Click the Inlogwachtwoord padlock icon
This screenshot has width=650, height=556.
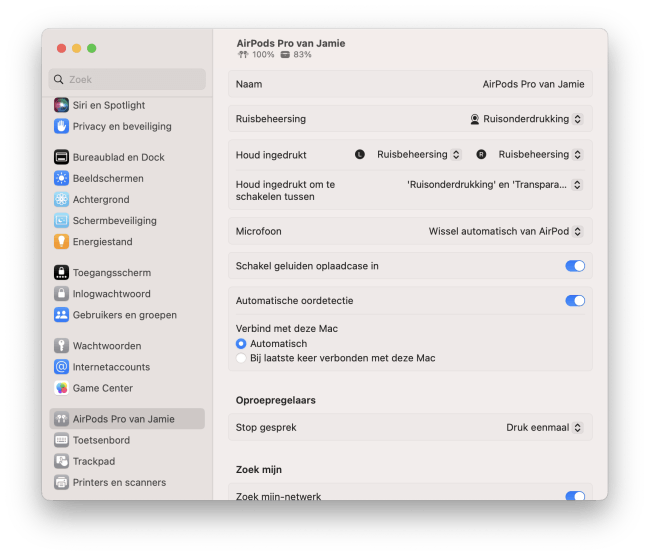(x=61, y=294)
